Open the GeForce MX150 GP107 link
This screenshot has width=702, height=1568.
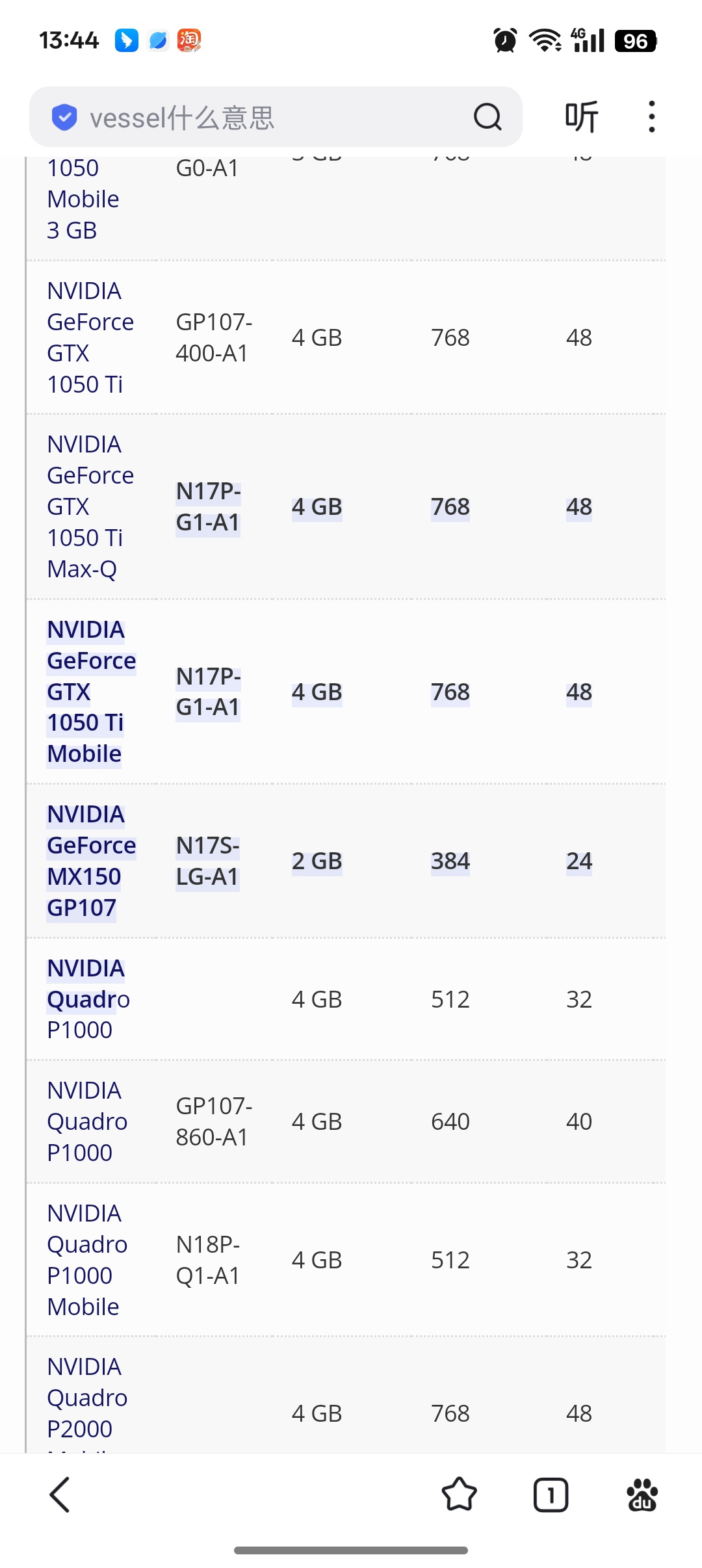click(x=91, y=861)
